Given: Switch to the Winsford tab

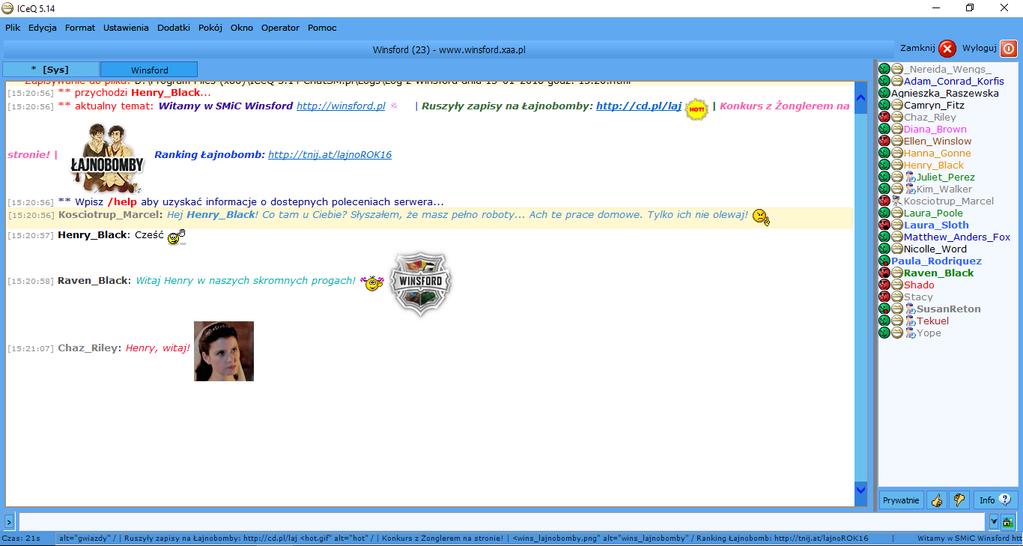Looking at the screenshot, I should pyautogui.click(x=149, y=70).
